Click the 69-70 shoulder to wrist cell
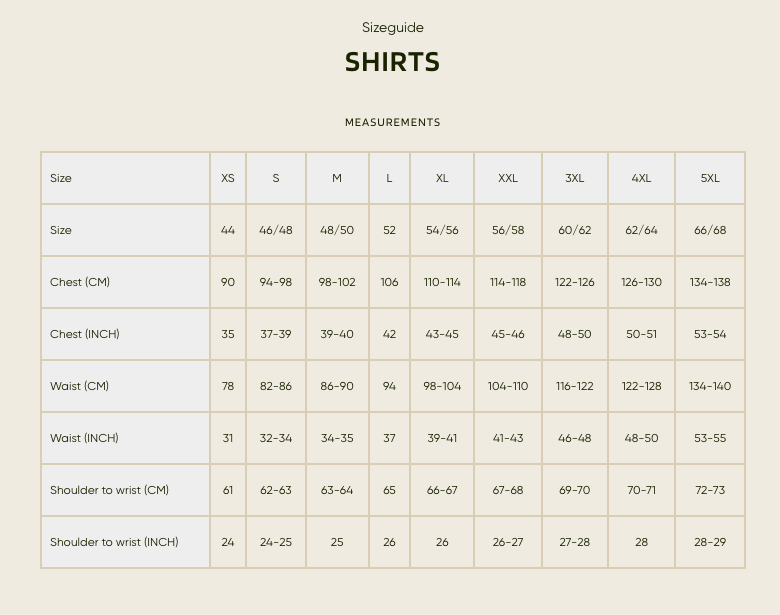Image resolution: width=780 pixels, height=615 pixels. click(575, 491)
